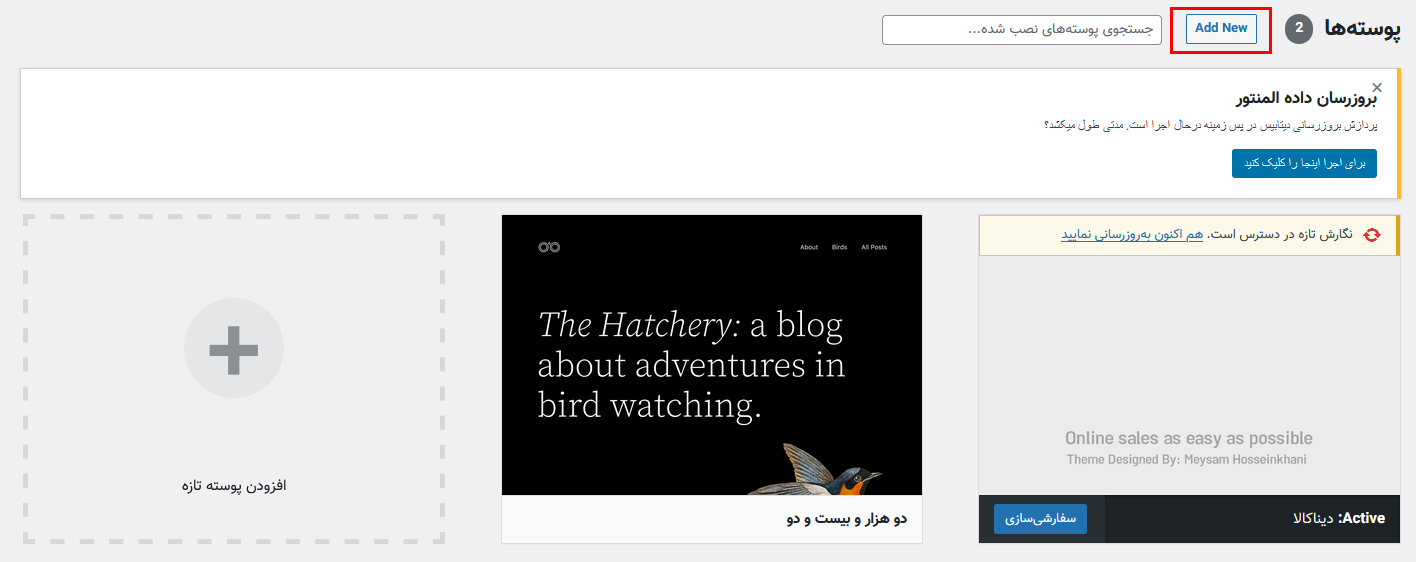Click the سفارشی‌سازی customize button
This screenshot has width=1416, height=562.
1040,519
